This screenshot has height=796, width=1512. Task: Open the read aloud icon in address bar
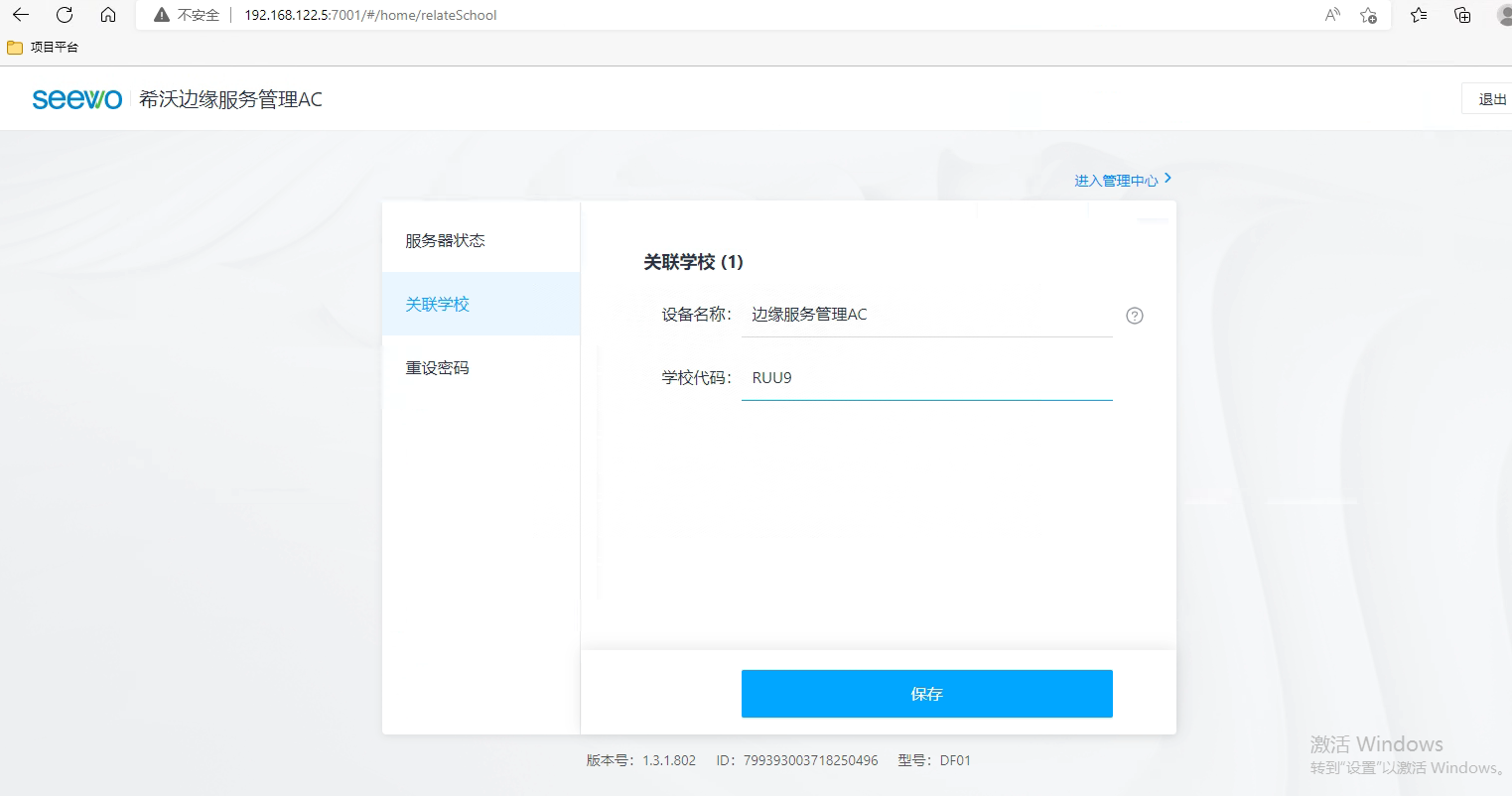point(1332,15)
